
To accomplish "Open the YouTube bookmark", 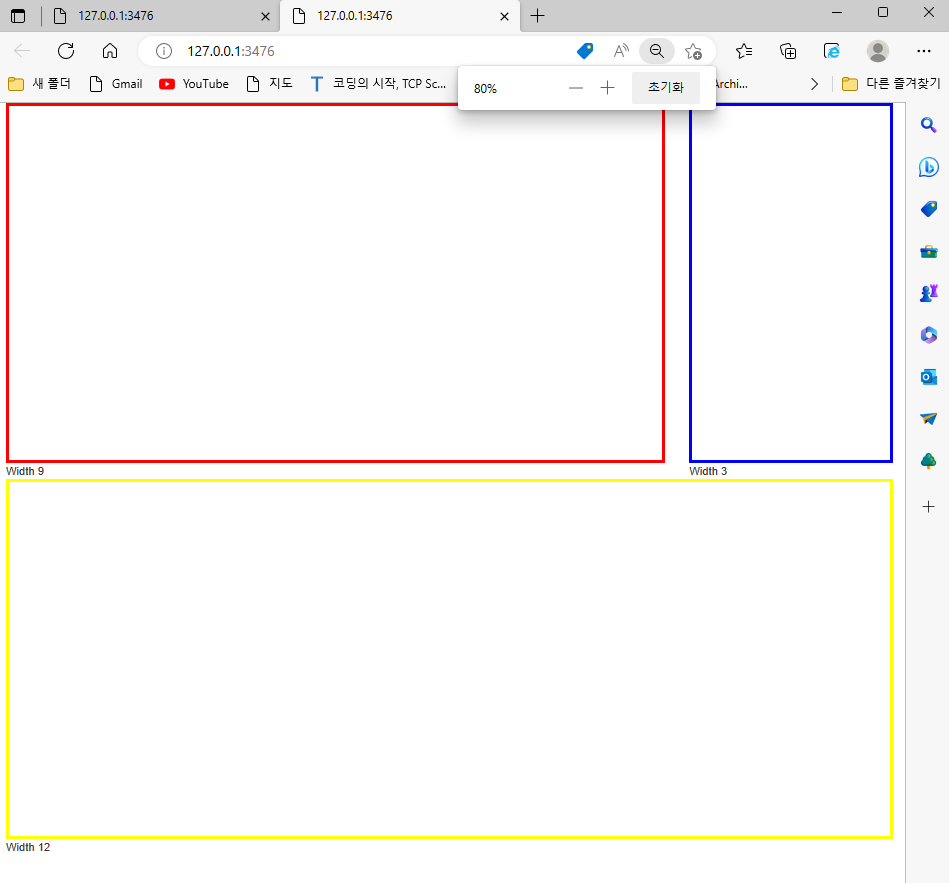I will 194,84.
